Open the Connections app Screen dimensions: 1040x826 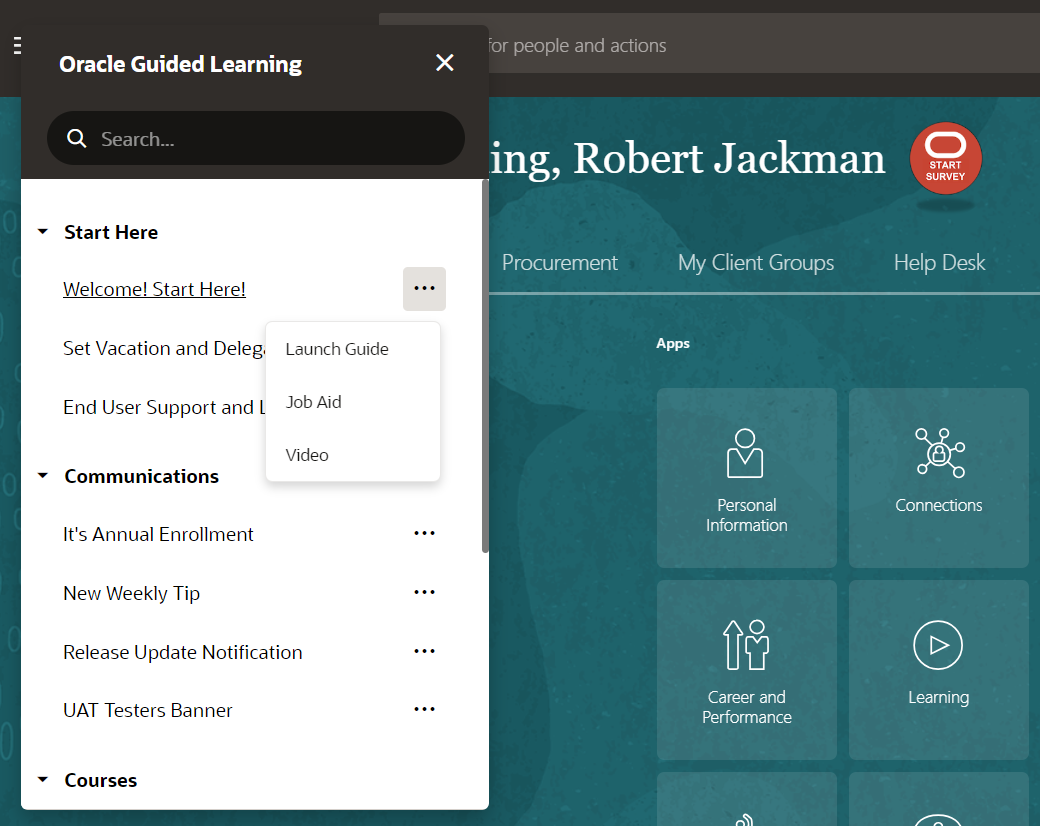938,478
